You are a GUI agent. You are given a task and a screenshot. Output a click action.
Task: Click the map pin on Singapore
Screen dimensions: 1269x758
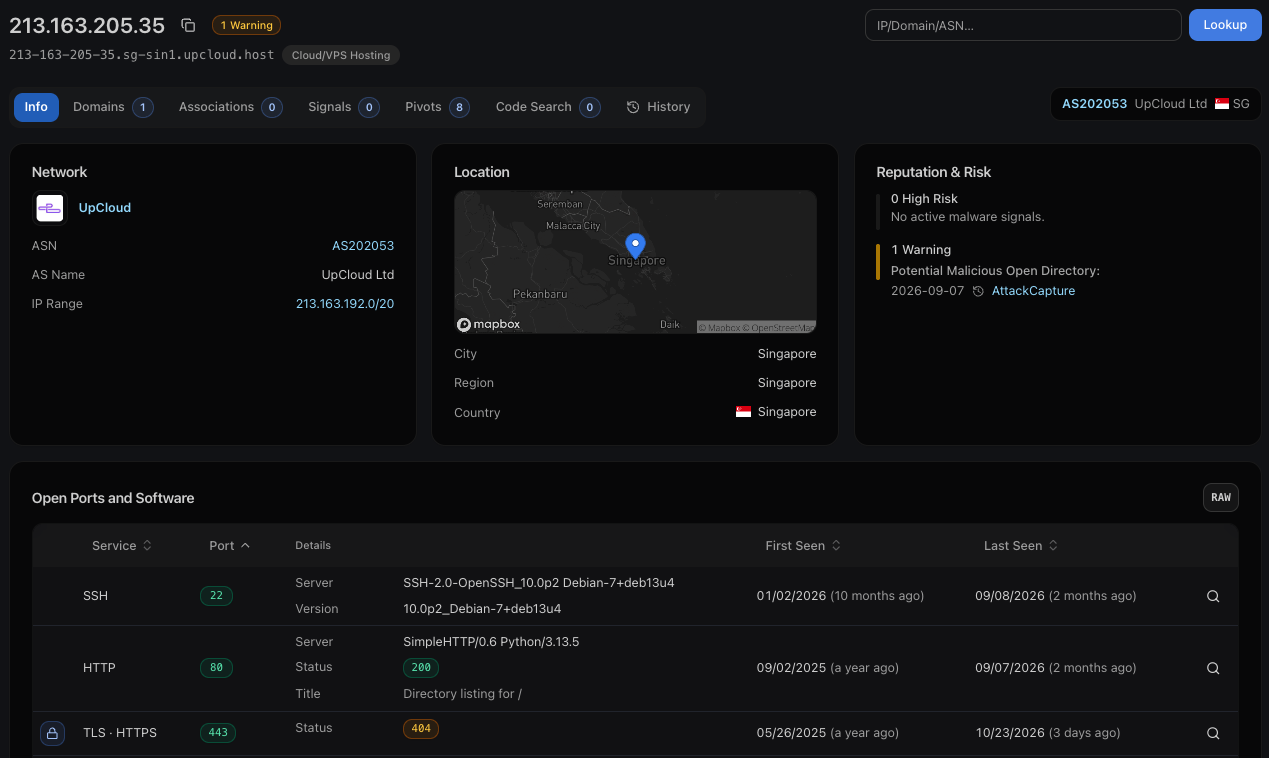pyautogui.click(x=635, y=246)
